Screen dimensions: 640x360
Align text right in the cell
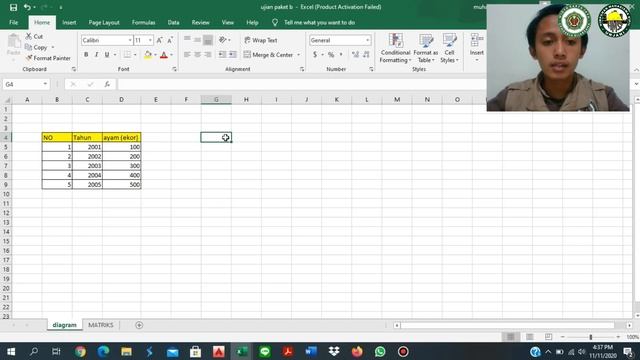[x=208, y=55]
